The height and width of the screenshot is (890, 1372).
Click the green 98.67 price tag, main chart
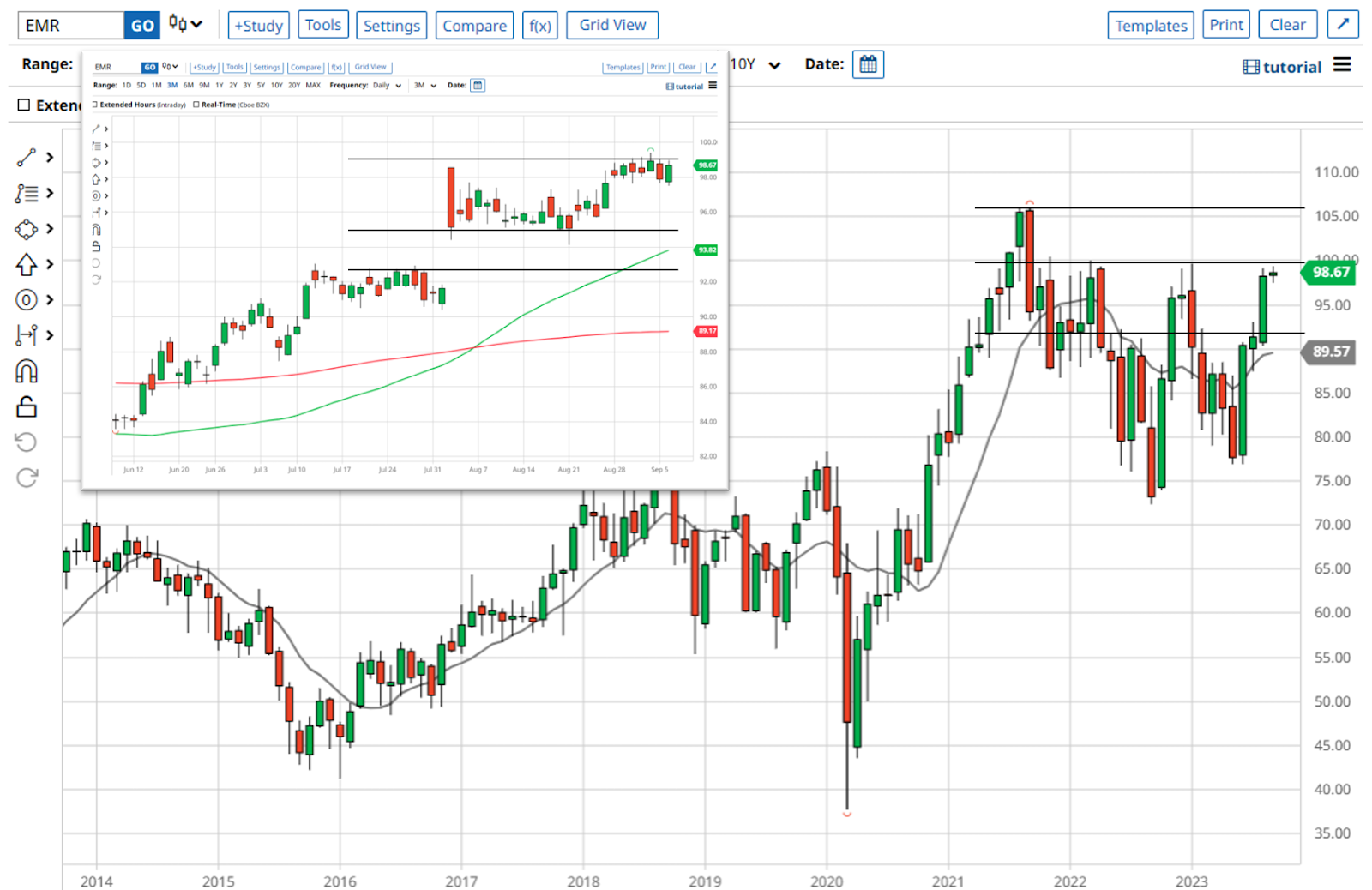point(1327,273)
